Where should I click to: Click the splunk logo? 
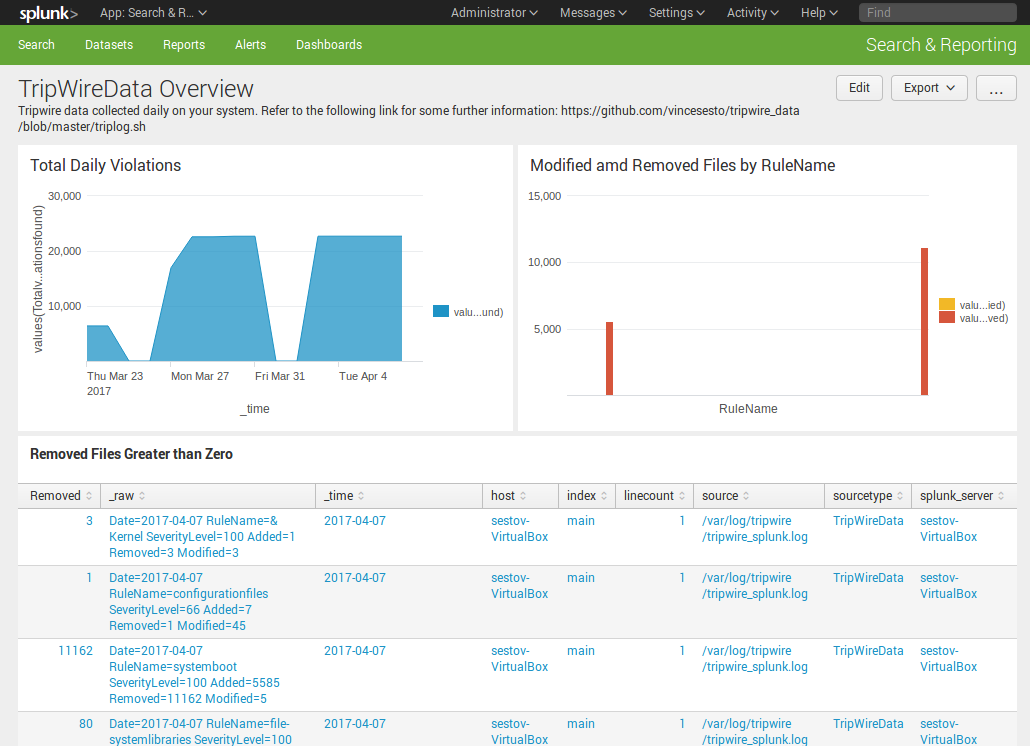coord(46,13)
